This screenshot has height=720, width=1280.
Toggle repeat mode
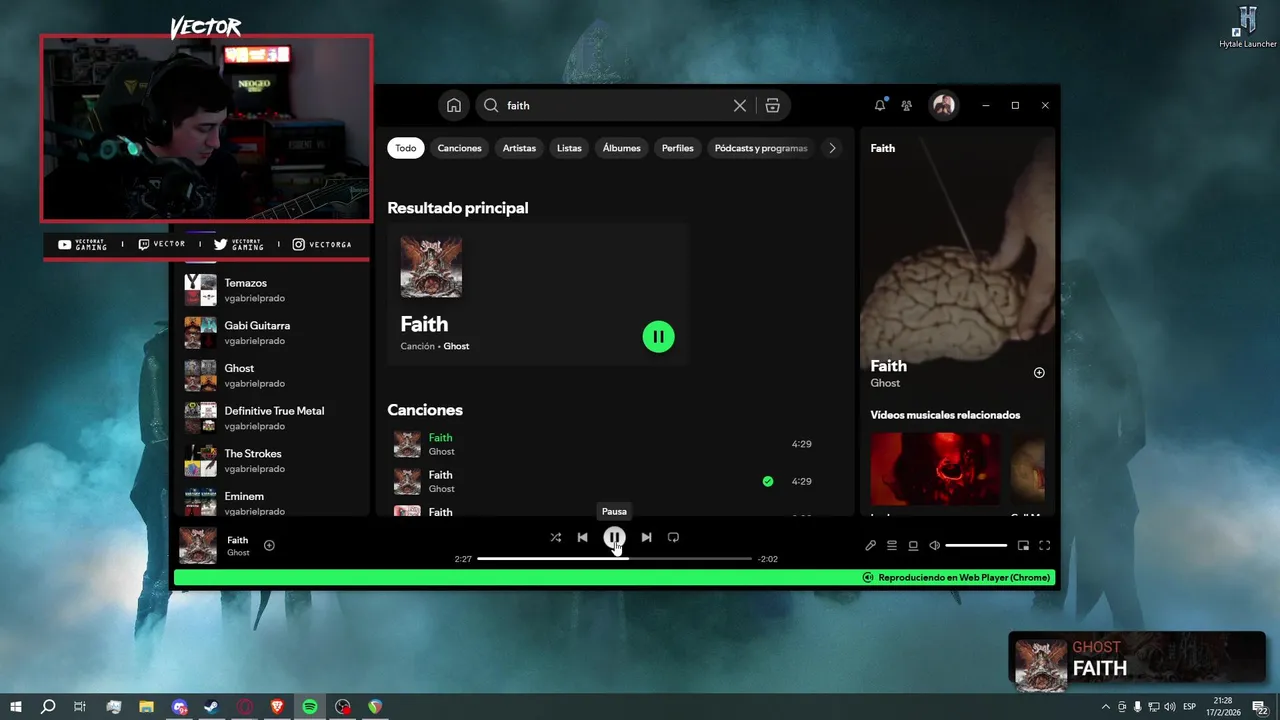point(673,537)
